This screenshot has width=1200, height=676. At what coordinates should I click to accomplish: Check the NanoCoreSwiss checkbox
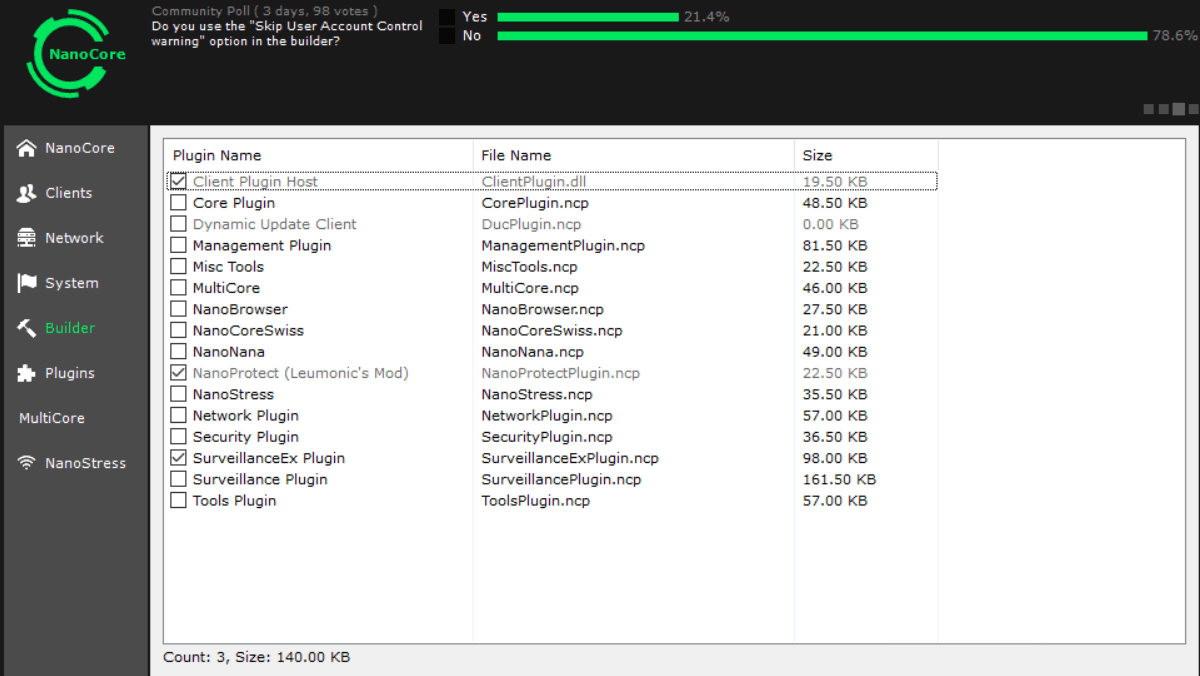178,330
